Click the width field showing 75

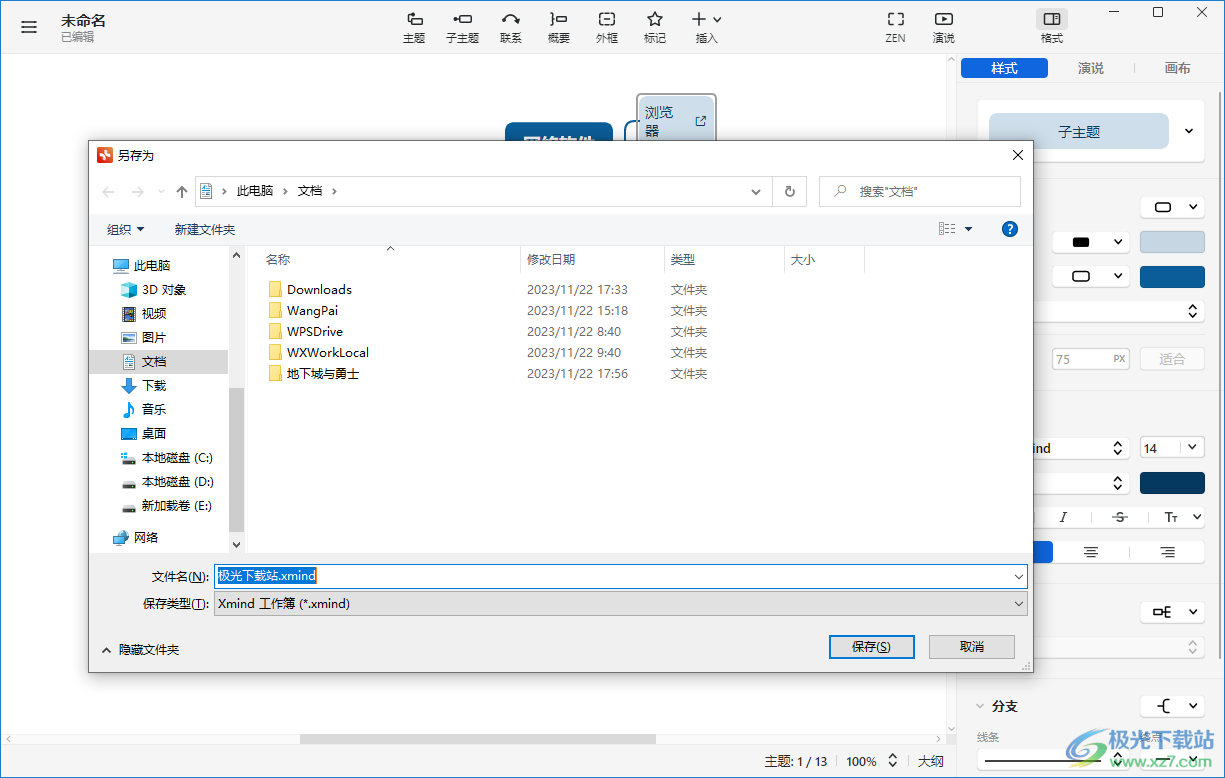[1091, 359]
